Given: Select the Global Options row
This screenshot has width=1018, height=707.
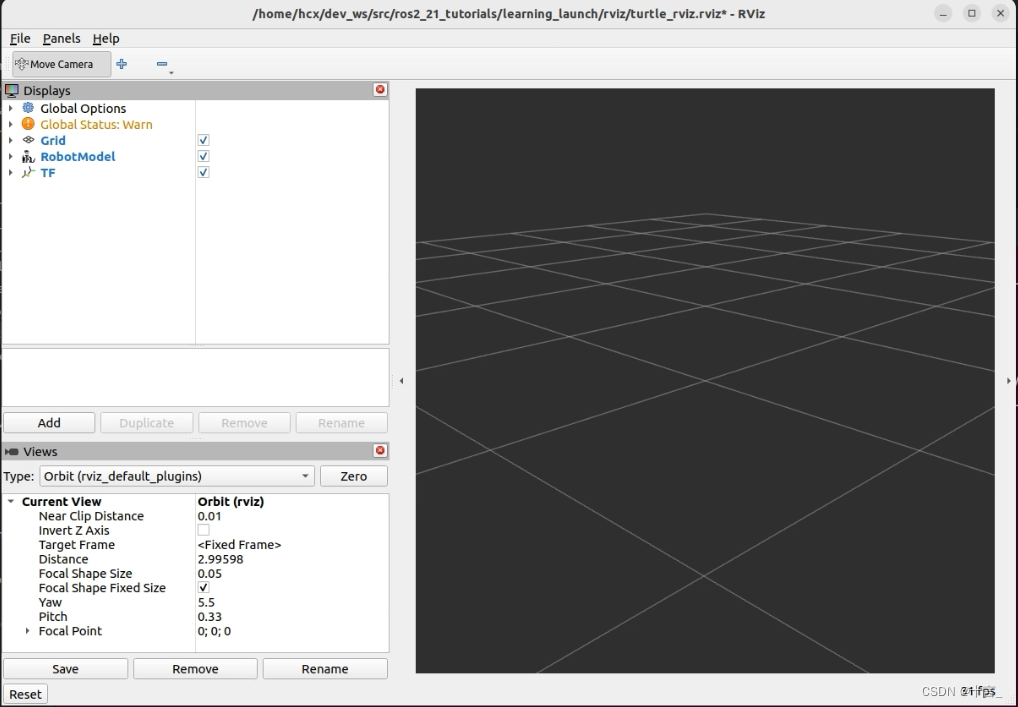Looking at the screenshot, I should (196, 108).
